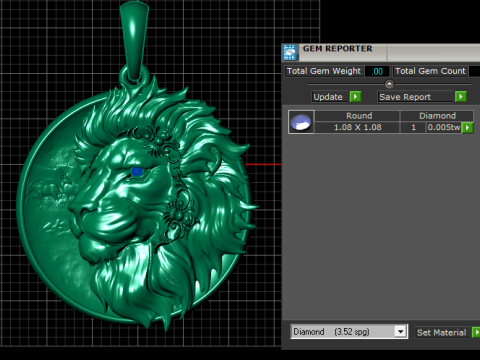Select the Round shape cell
The image size is (480, 360).
[357, 116]
